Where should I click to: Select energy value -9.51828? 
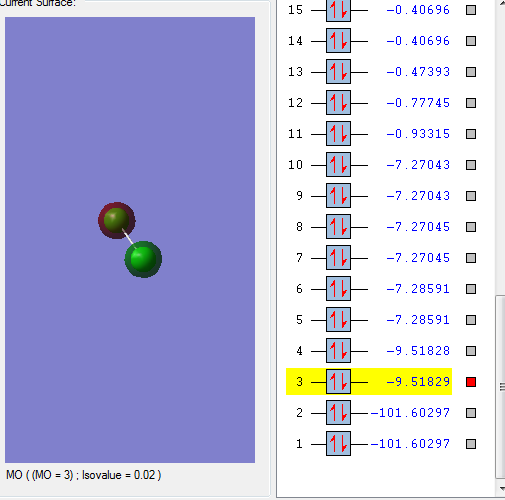418,351
